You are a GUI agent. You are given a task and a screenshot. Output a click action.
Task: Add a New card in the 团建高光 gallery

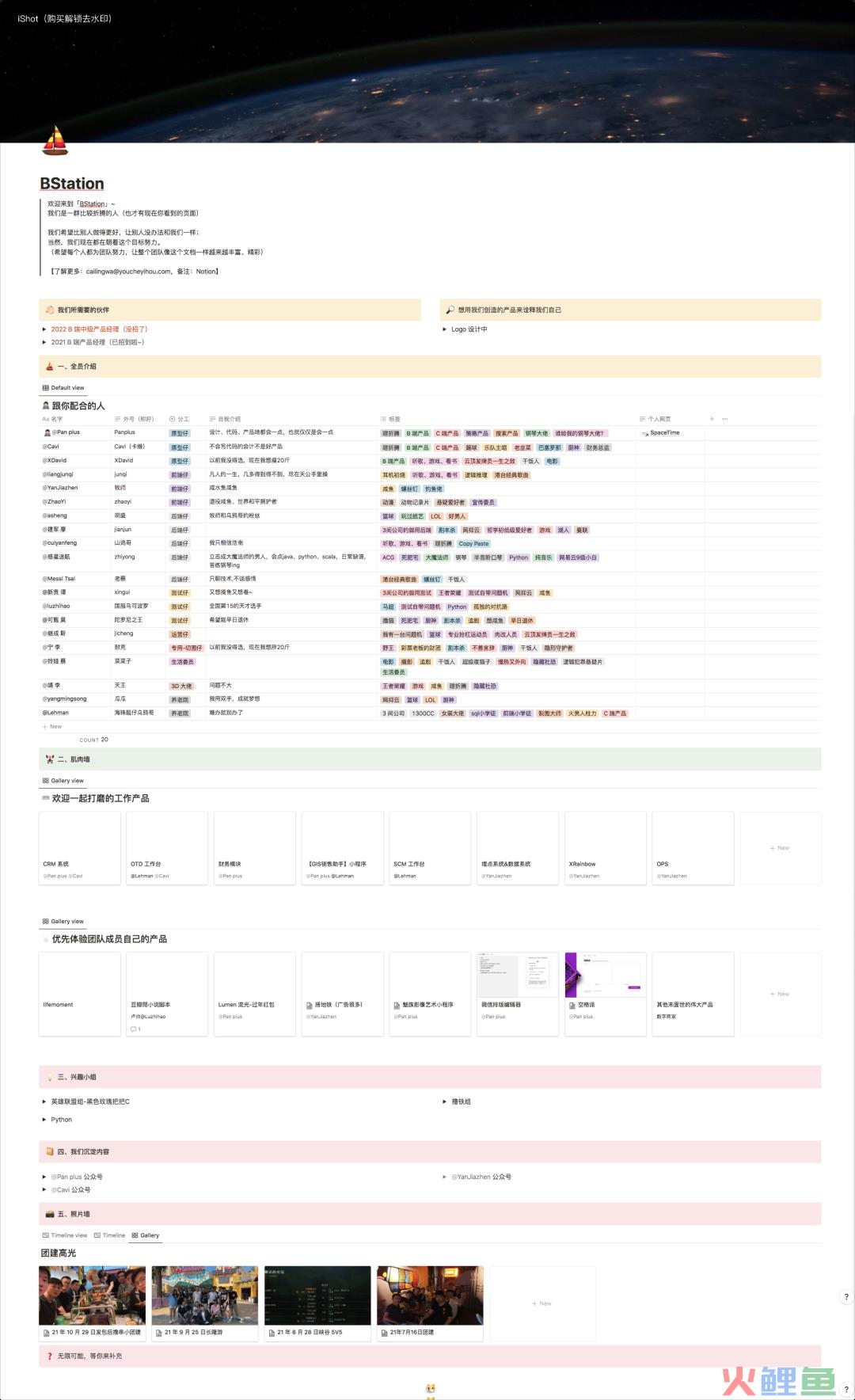[x=542, y=1303]
